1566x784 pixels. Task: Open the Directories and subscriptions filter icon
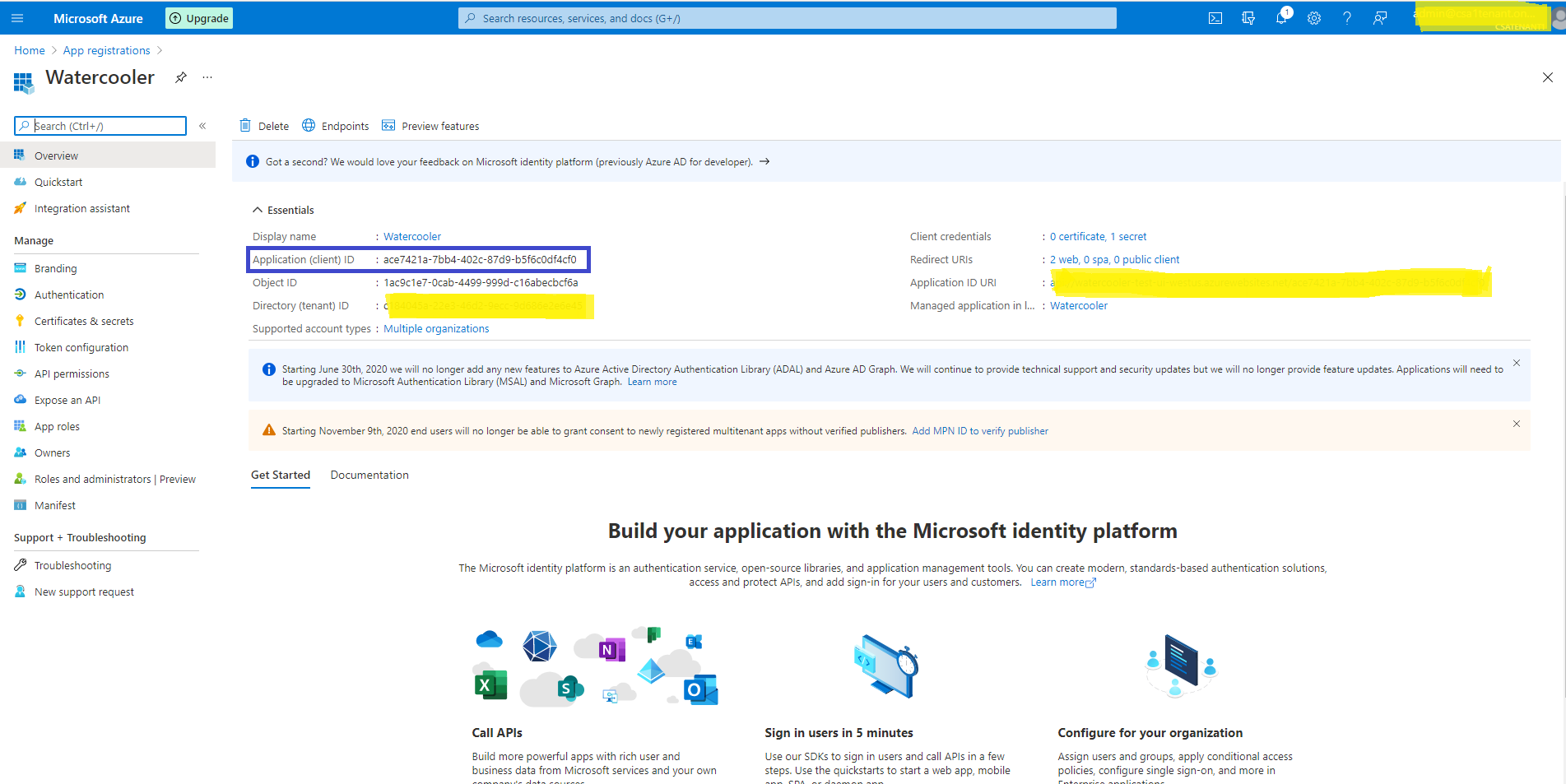click(1248, 18)
